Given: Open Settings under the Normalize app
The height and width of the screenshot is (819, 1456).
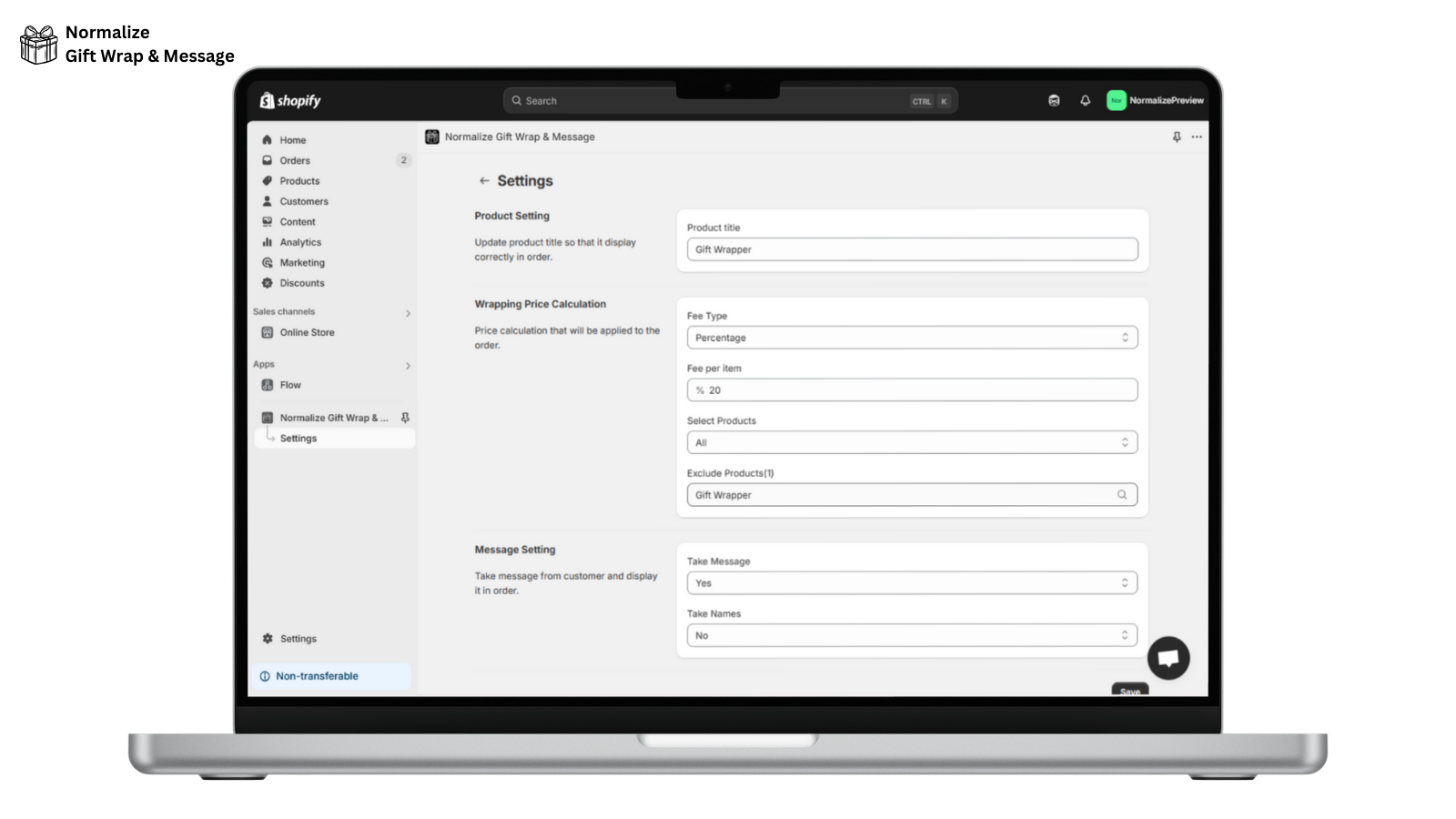Looking at the screenshot, I should click(298, 438).
